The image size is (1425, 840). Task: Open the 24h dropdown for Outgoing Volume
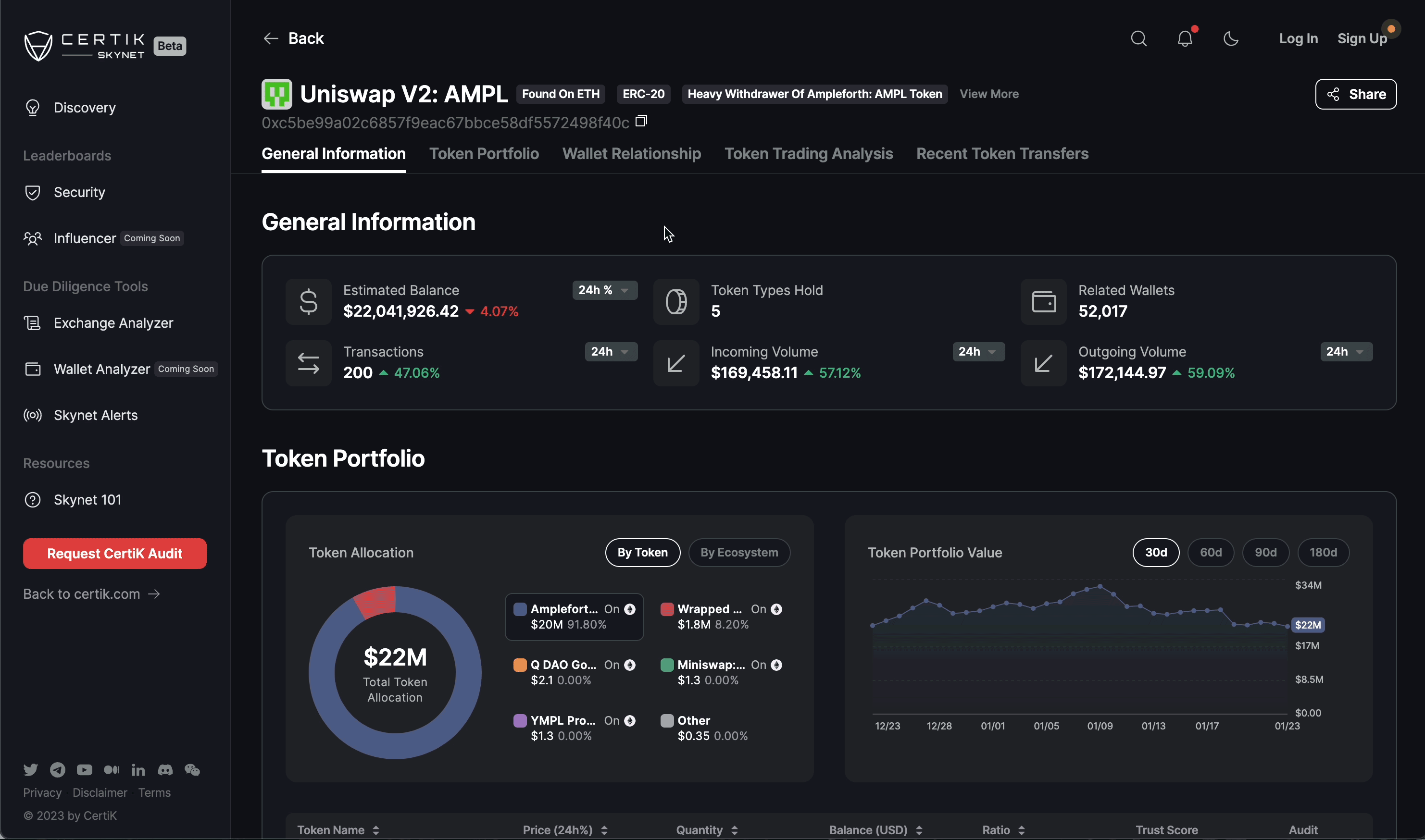[1346, 351]
